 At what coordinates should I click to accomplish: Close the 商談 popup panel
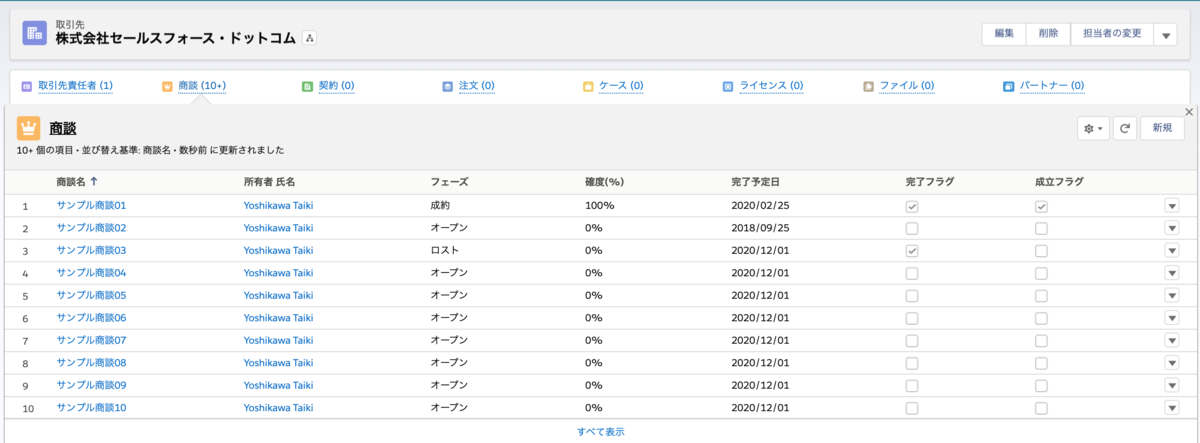pos(1188,112)
